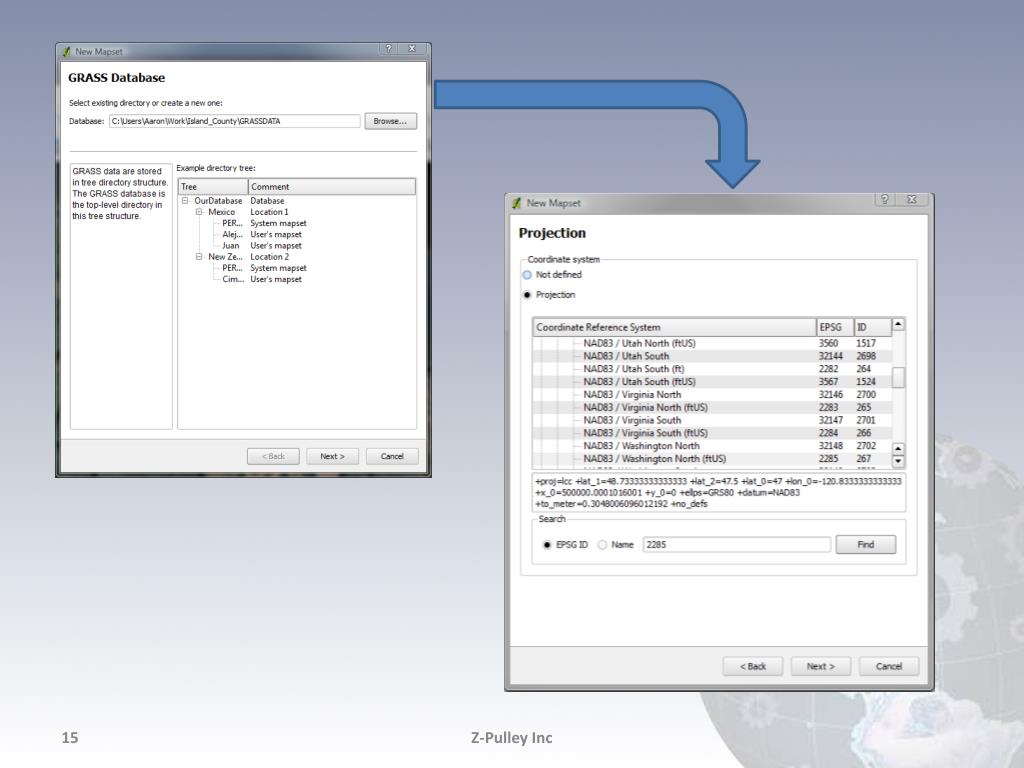Click the help question mark in GRASS Database dialog
The width and height of the screenshot is (1024, 768).
point(388,49)
